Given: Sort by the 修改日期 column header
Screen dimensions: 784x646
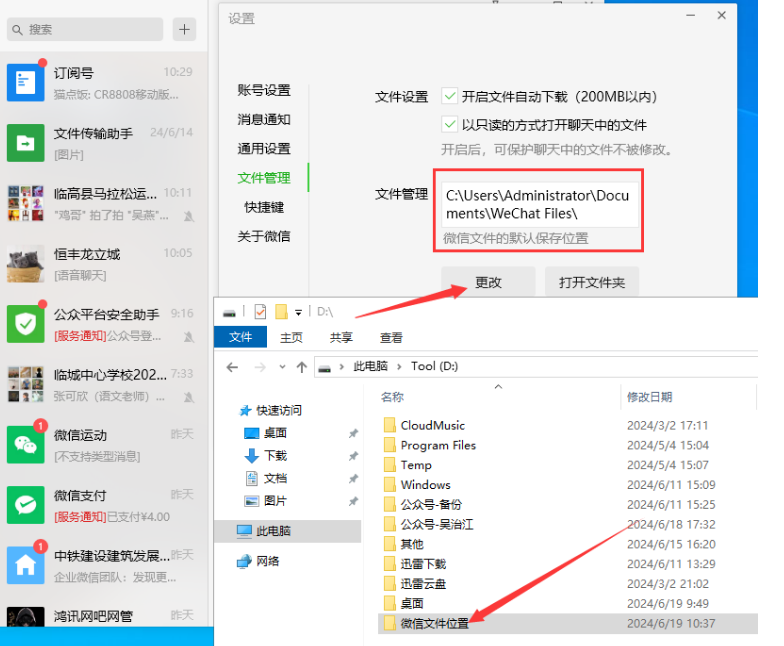Looking at the screenshot, I should pos(650,397).
